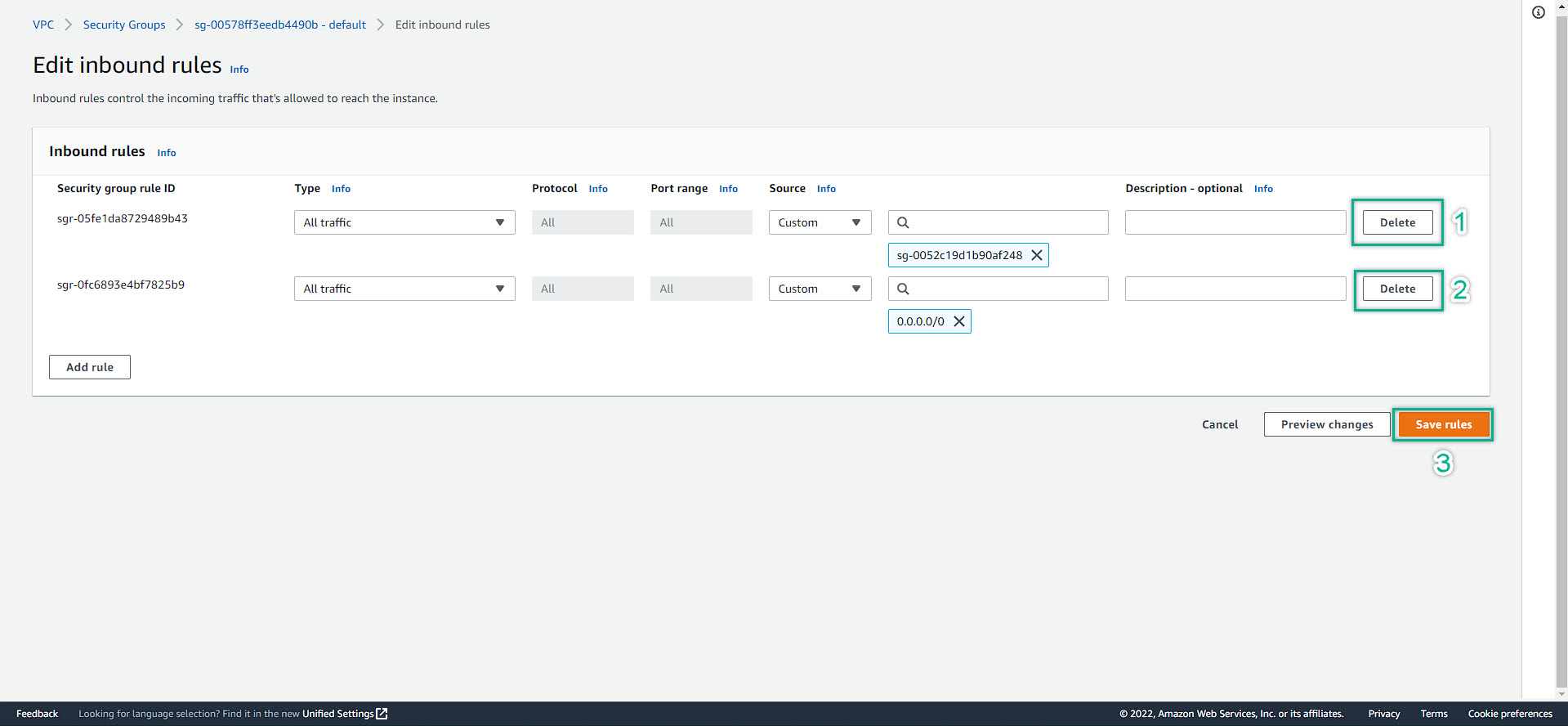The image size is (1568, 726).
Task: Remove the 0.0.0.0/0 source tag
Action: (959, 321)
